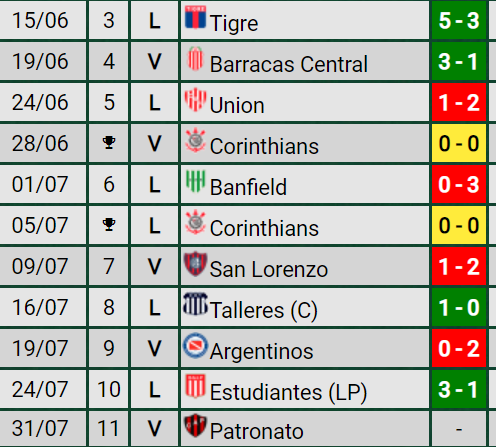Screen dimensions: 496x447
Task: Click the Union club crest icon
Action: pyautogui.click(x=195, y=99)
